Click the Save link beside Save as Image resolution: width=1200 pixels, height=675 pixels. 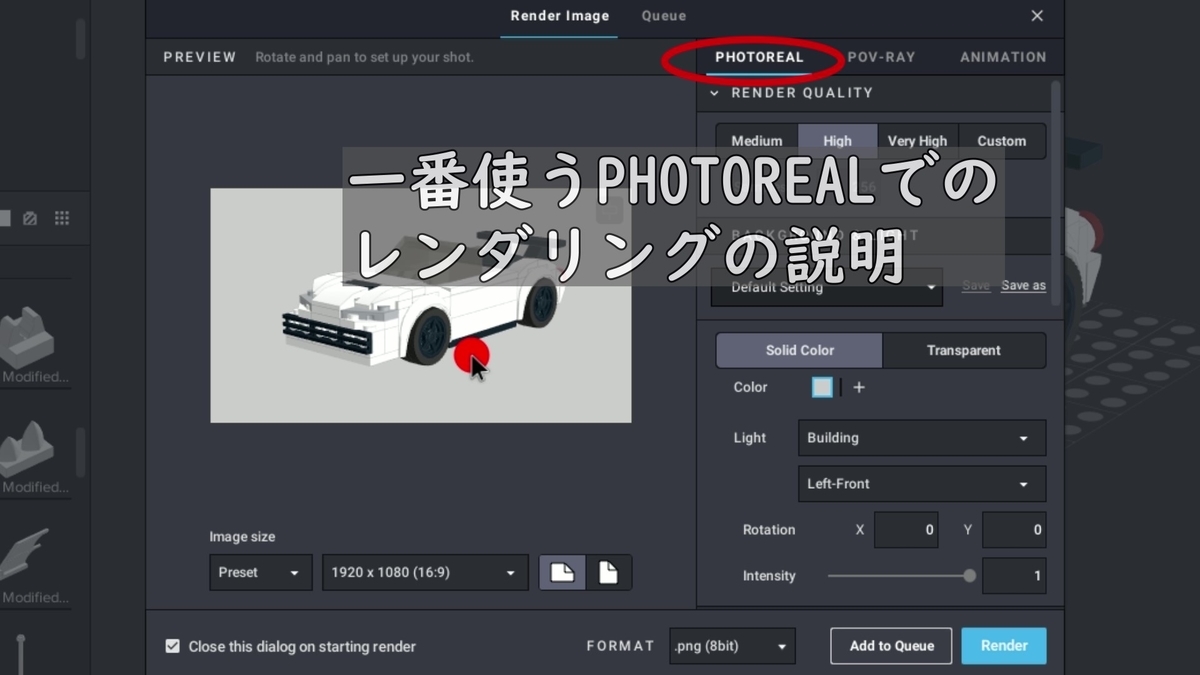pyautogui.click(x=976, y=286)
